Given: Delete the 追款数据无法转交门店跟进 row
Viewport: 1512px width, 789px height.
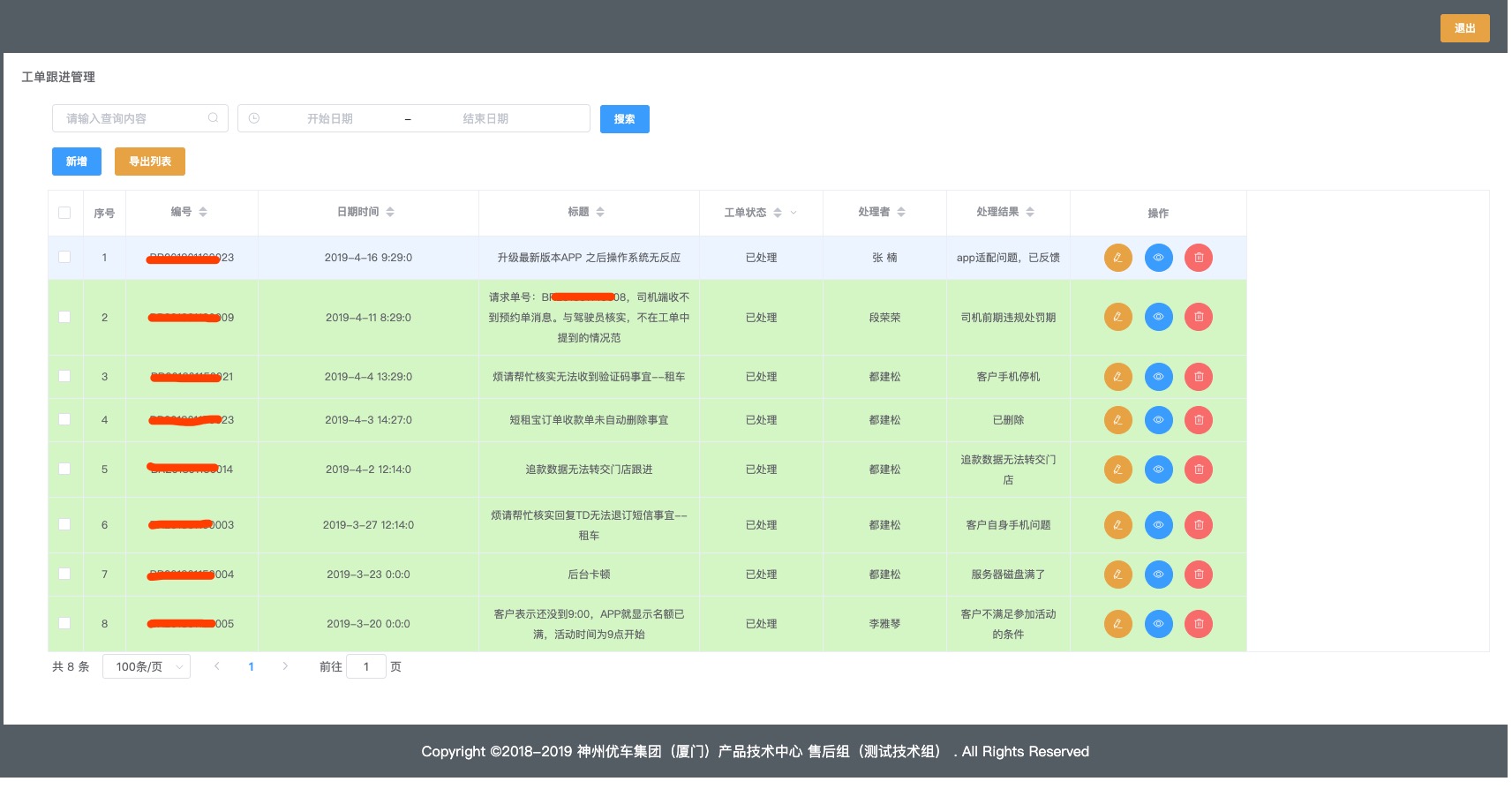Looking at the screenshot, I should point(1199,470).
